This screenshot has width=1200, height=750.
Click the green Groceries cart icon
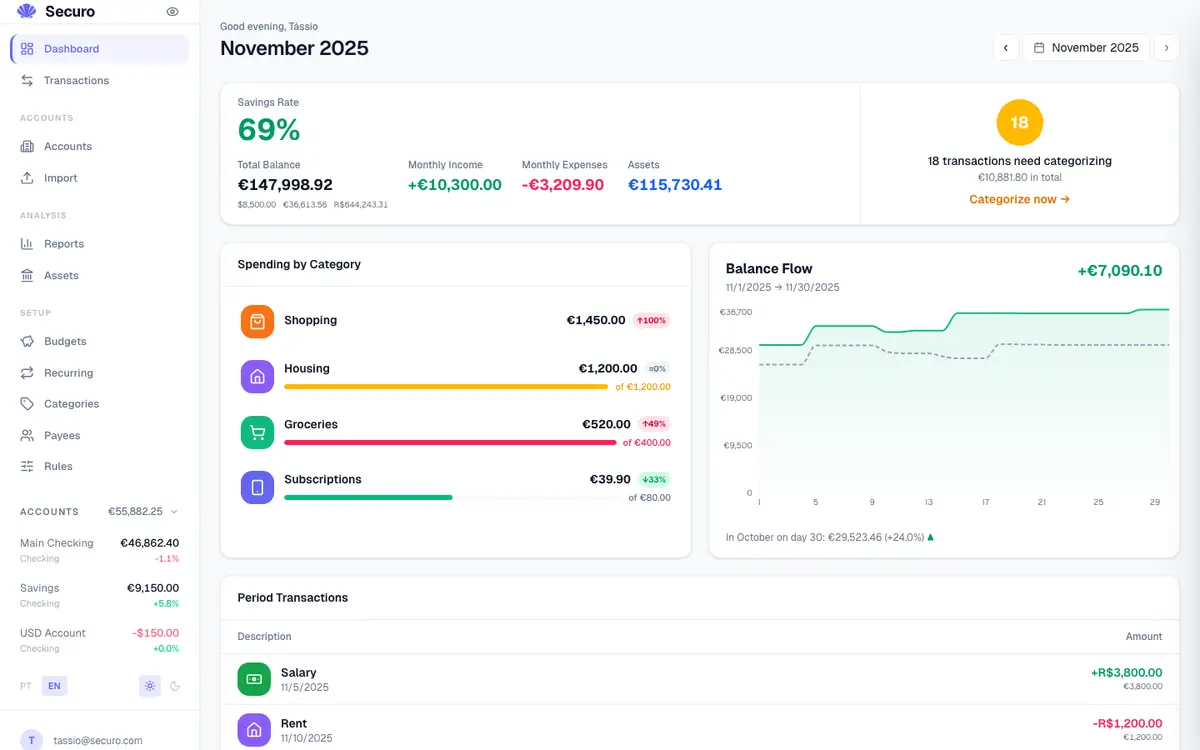point(257,432)
